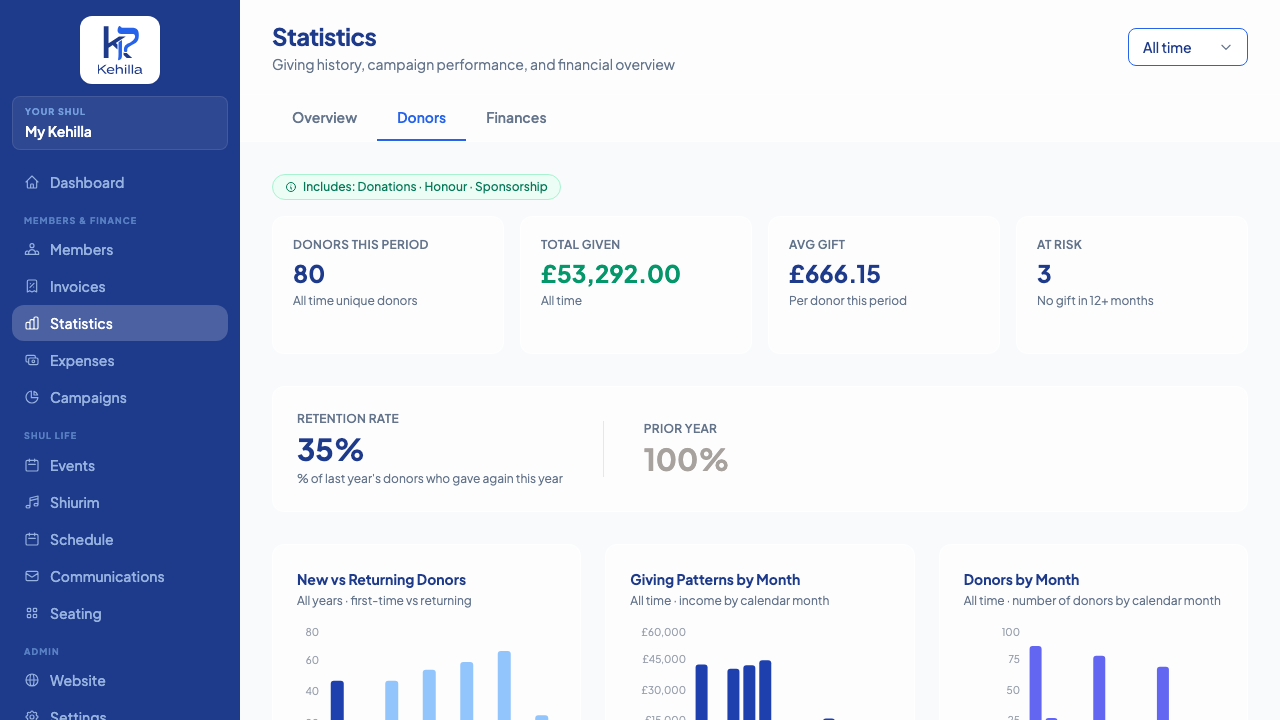Click the Kehilla logo in the sidebar
The height and width of the screenshot is (720, 1280).
tap(120, 50)
